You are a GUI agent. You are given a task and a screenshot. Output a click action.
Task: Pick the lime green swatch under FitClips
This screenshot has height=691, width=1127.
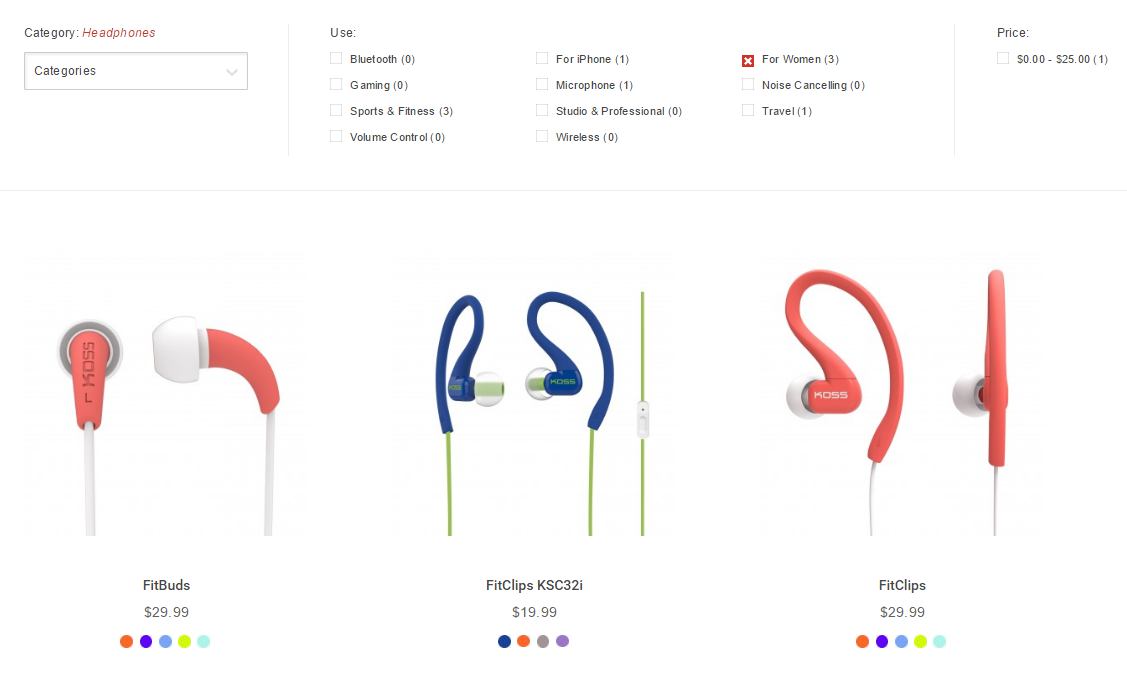pos(920,641)
